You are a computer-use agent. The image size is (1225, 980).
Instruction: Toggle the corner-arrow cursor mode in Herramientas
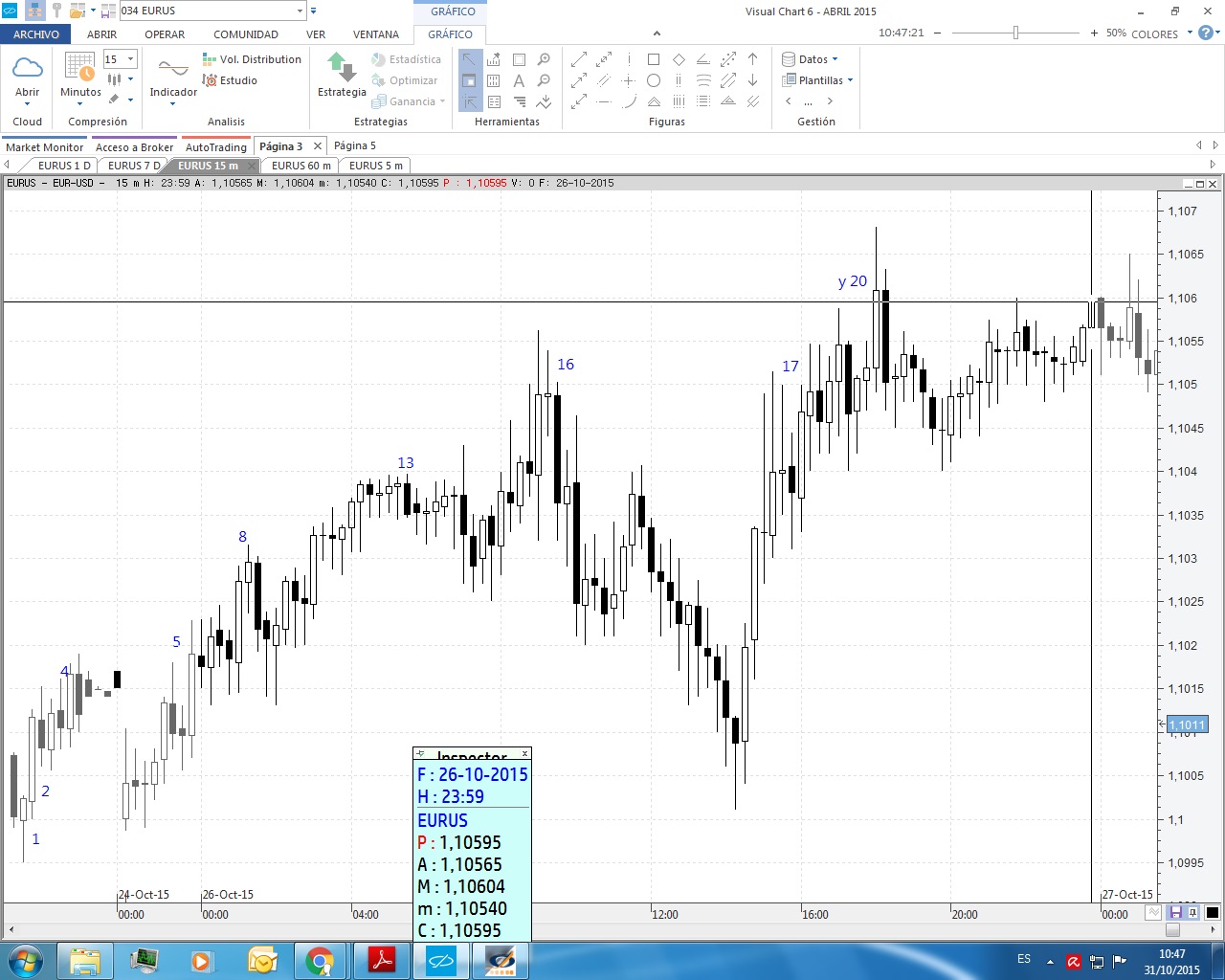pos(469,101)
